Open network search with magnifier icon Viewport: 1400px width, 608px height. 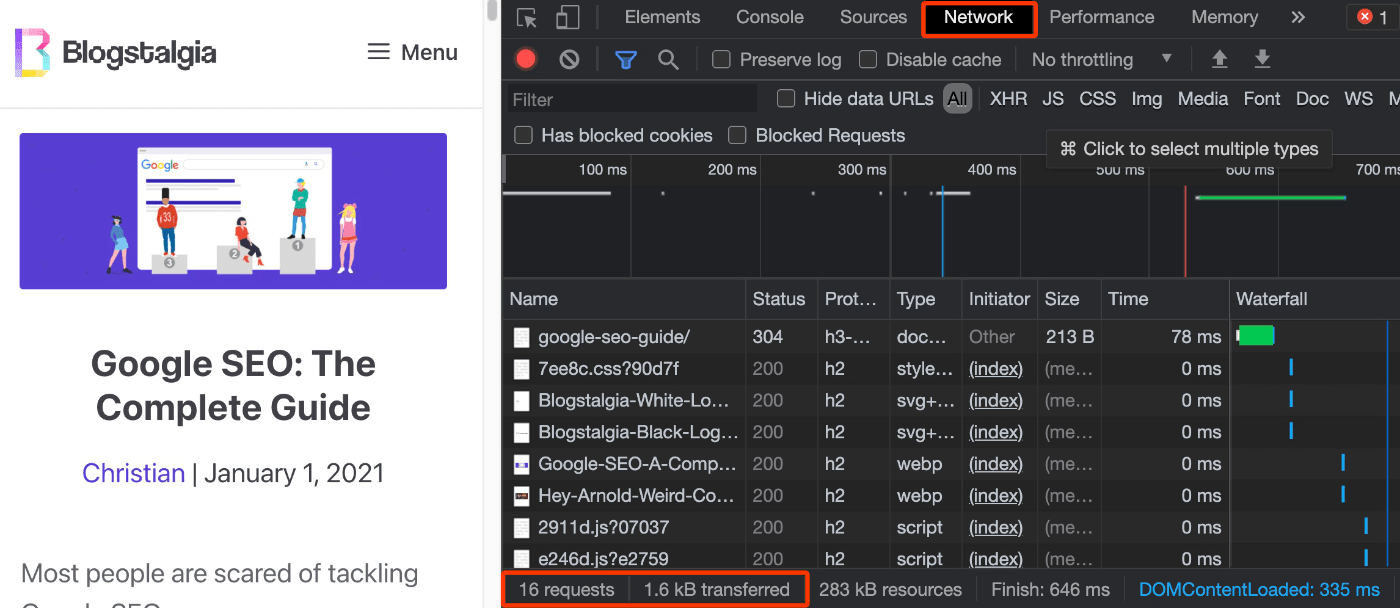coord(669,60)
